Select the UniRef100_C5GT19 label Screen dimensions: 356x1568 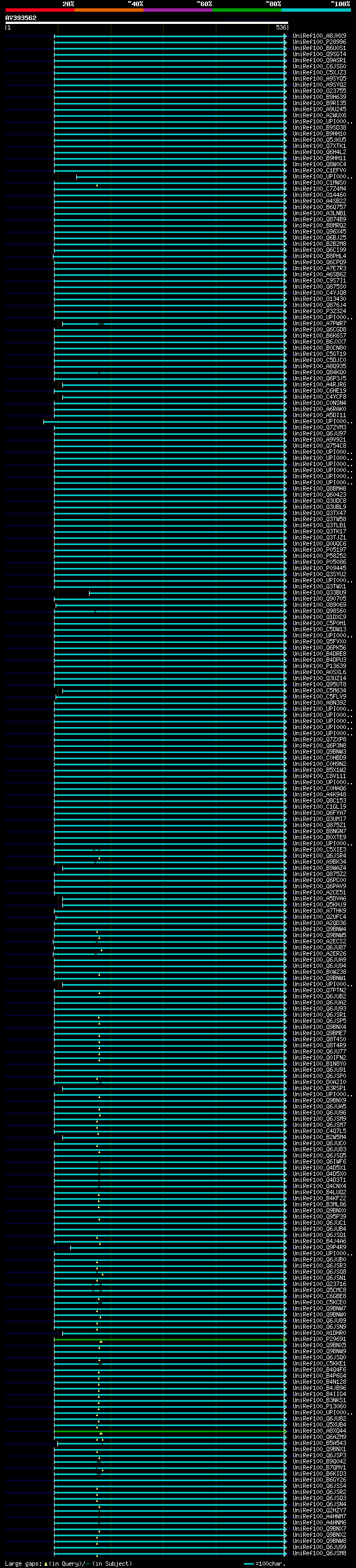tap(319, 354)
